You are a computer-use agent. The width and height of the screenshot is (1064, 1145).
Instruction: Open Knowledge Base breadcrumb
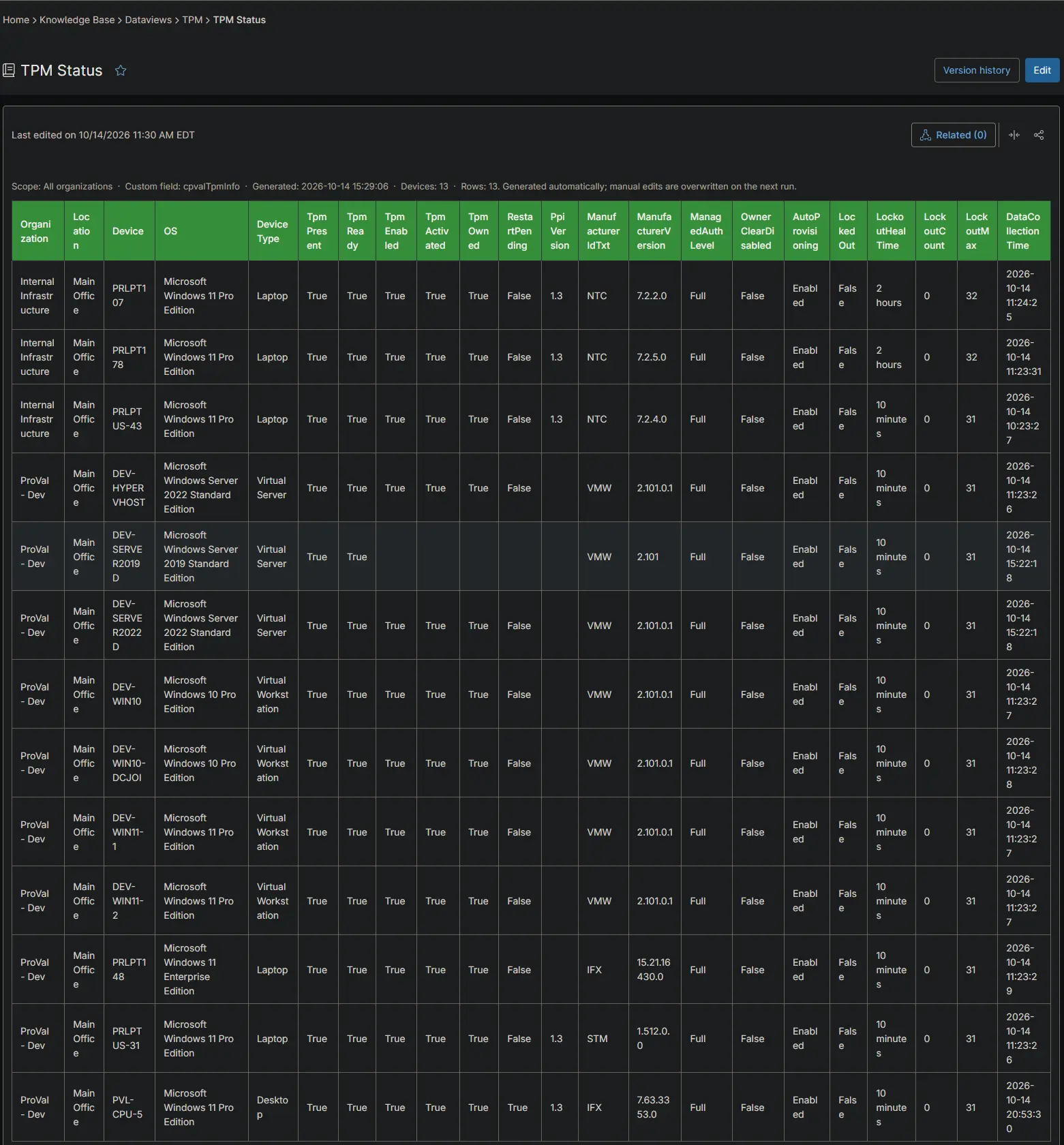point(77,20)
